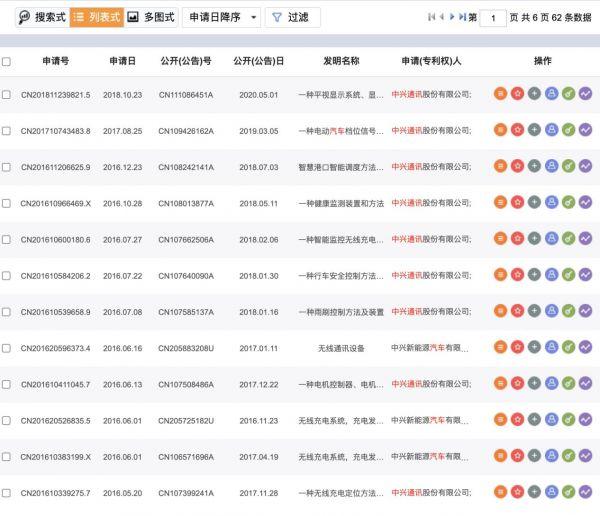Screen dimensions: 600x516
Task: Open orange detail icon for CN201610383199.X
Action: point(500,456)
